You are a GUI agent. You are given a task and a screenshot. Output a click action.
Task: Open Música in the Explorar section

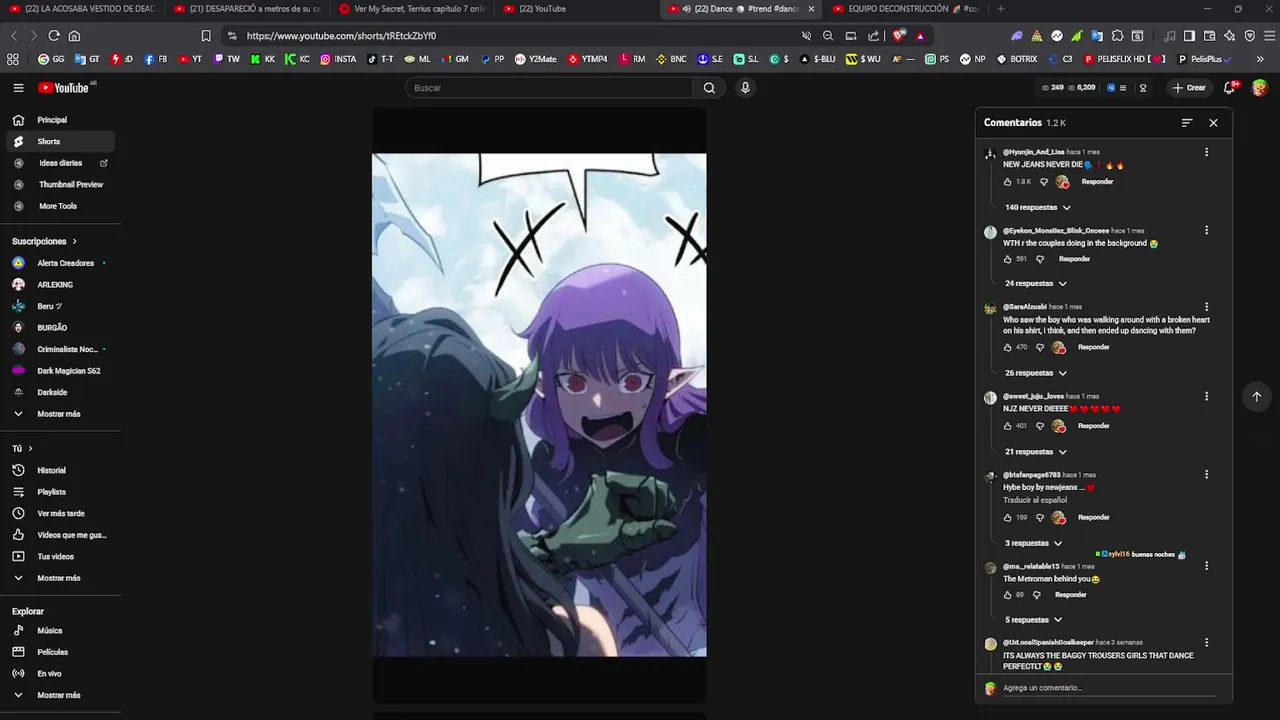tap(58, 631)
